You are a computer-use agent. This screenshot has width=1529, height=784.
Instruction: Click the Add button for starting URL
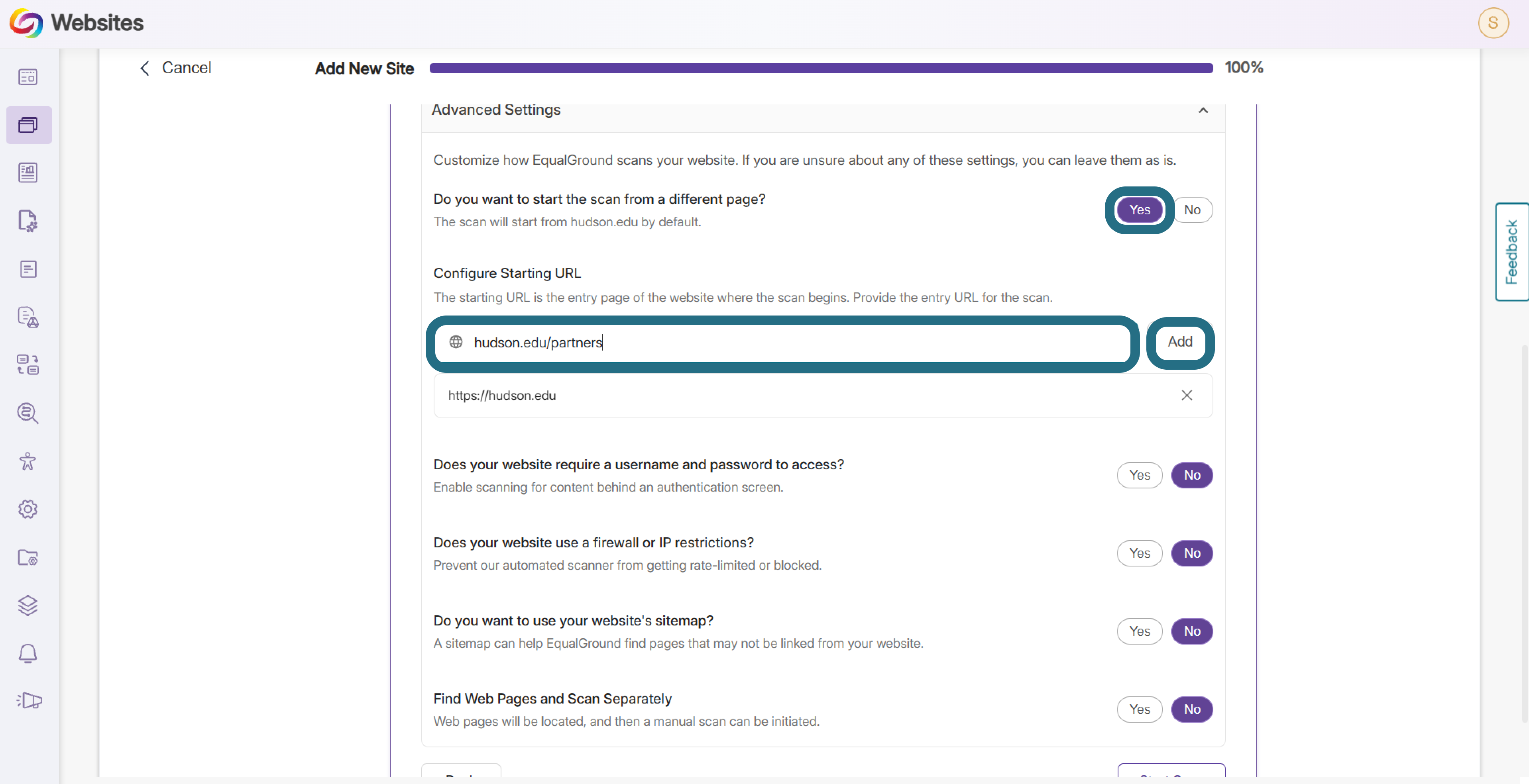pos(1180,342)
